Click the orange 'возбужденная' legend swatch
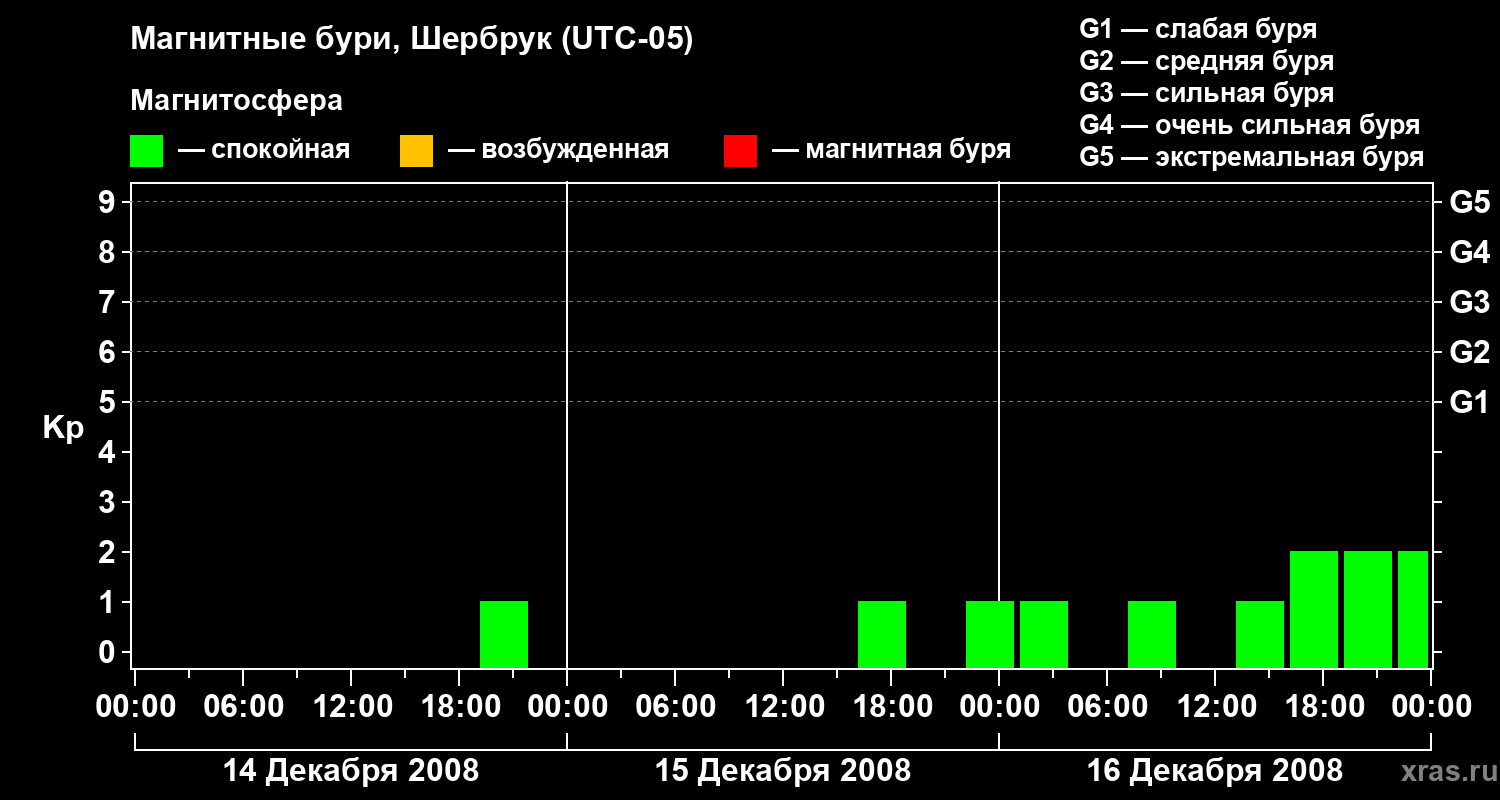1500x800 pixels. (416, 150)
